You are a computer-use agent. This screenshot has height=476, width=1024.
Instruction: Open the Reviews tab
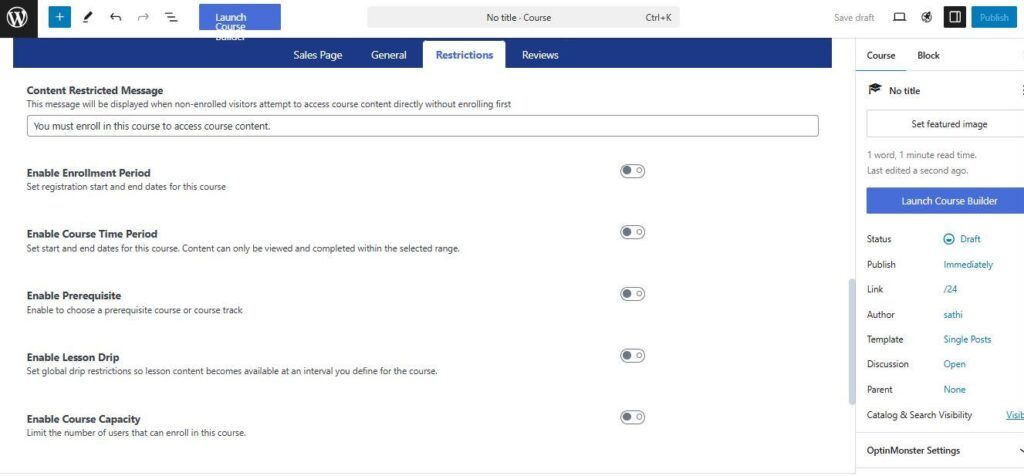coord(540,55)
